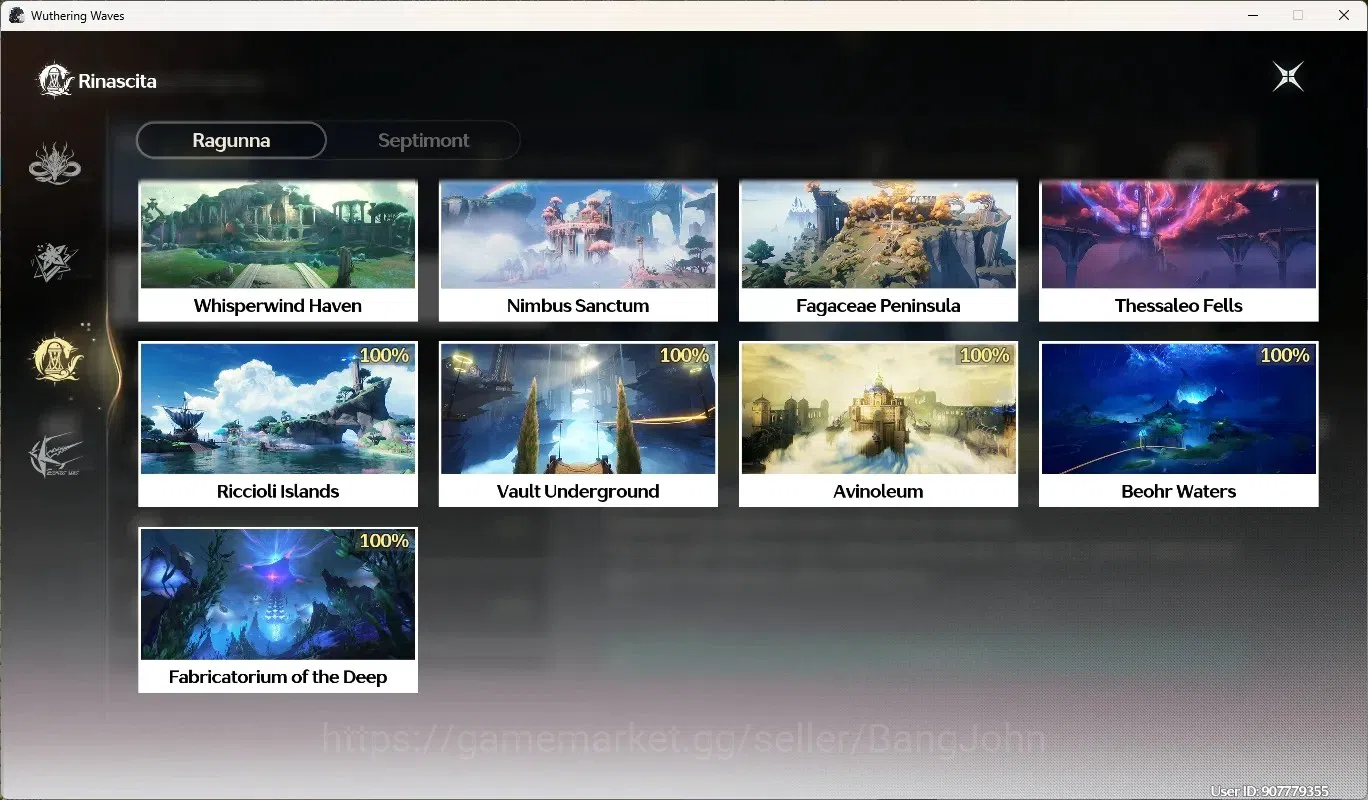Select the bottom winged region emblem in sidebar
The image size is (1368, 800).
[55, 456]
